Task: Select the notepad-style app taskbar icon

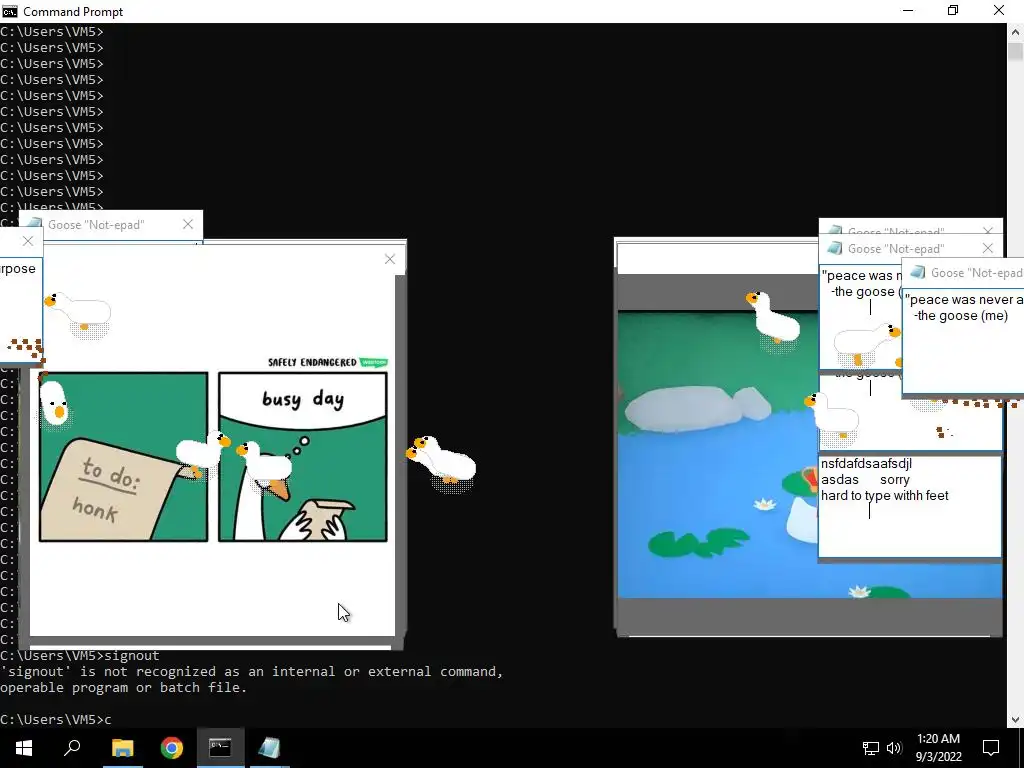Action: 269,747
